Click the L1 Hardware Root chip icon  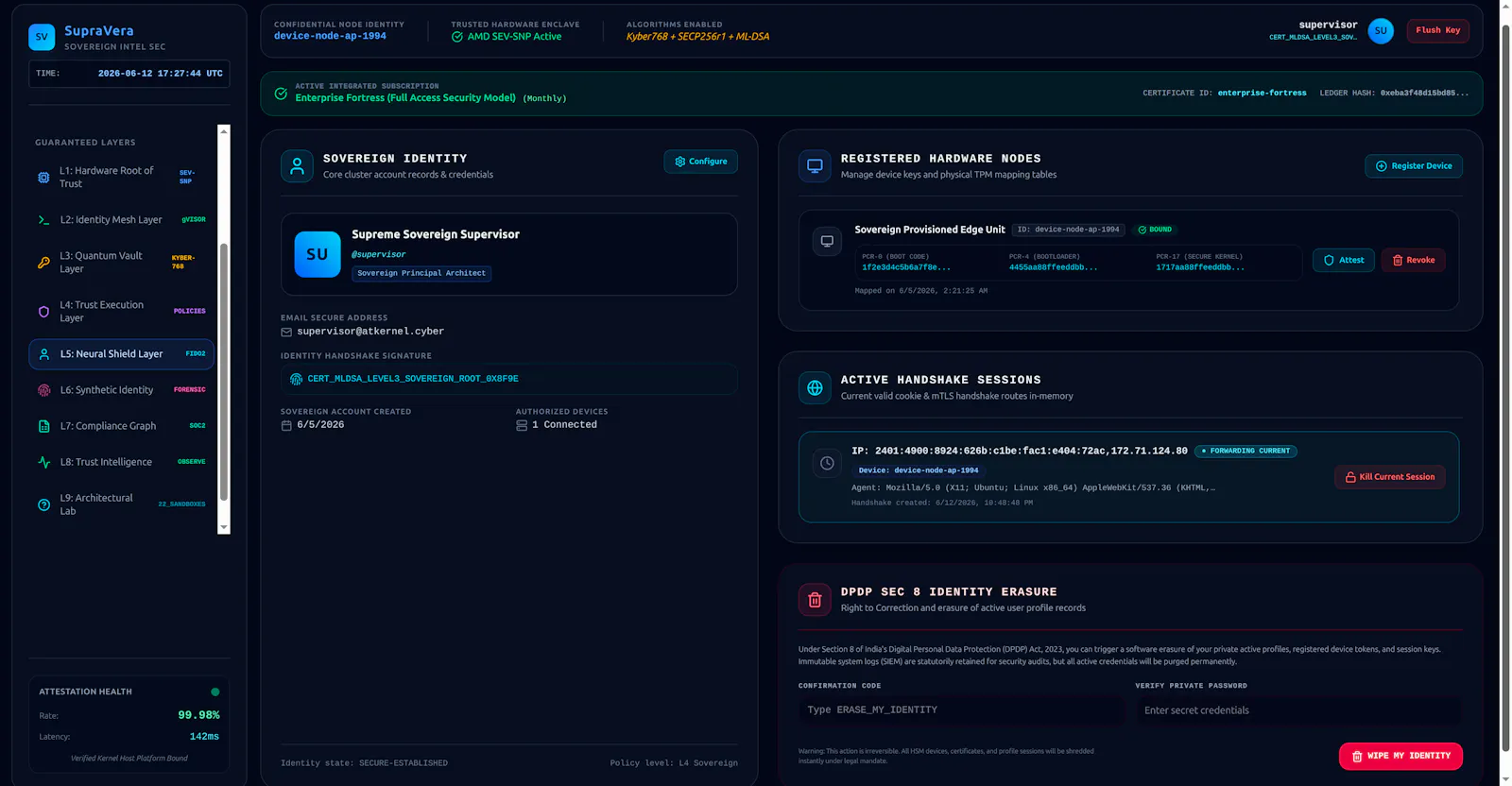43,178
